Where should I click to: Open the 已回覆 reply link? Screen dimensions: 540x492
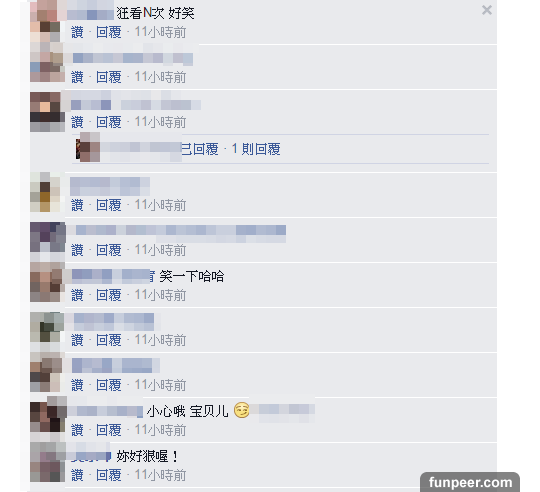[x=200, y=149]
